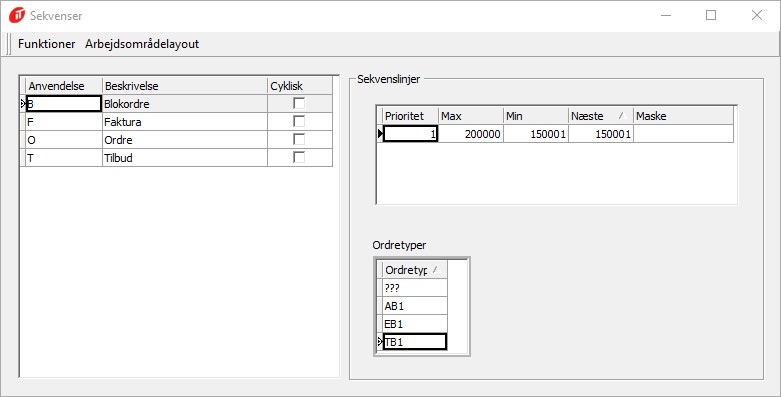Image resolution: width=781 pixels, height=397 pixels.
Task: Select the Tilbud description cell
Action: 185,157
